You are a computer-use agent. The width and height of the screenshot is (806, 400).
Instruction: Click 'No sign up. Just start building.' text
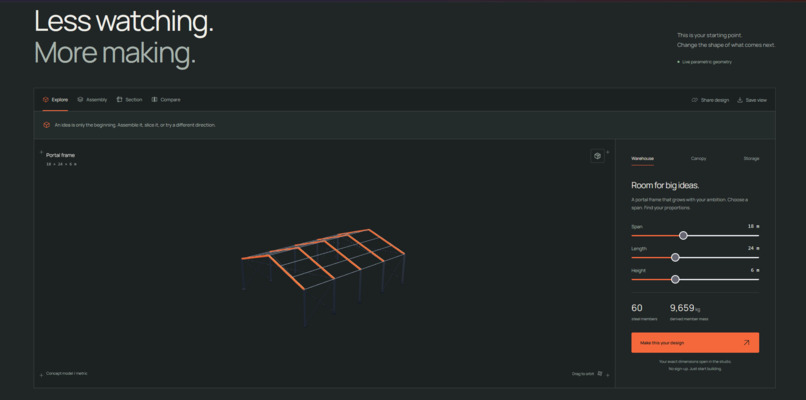tap(695, 369)
